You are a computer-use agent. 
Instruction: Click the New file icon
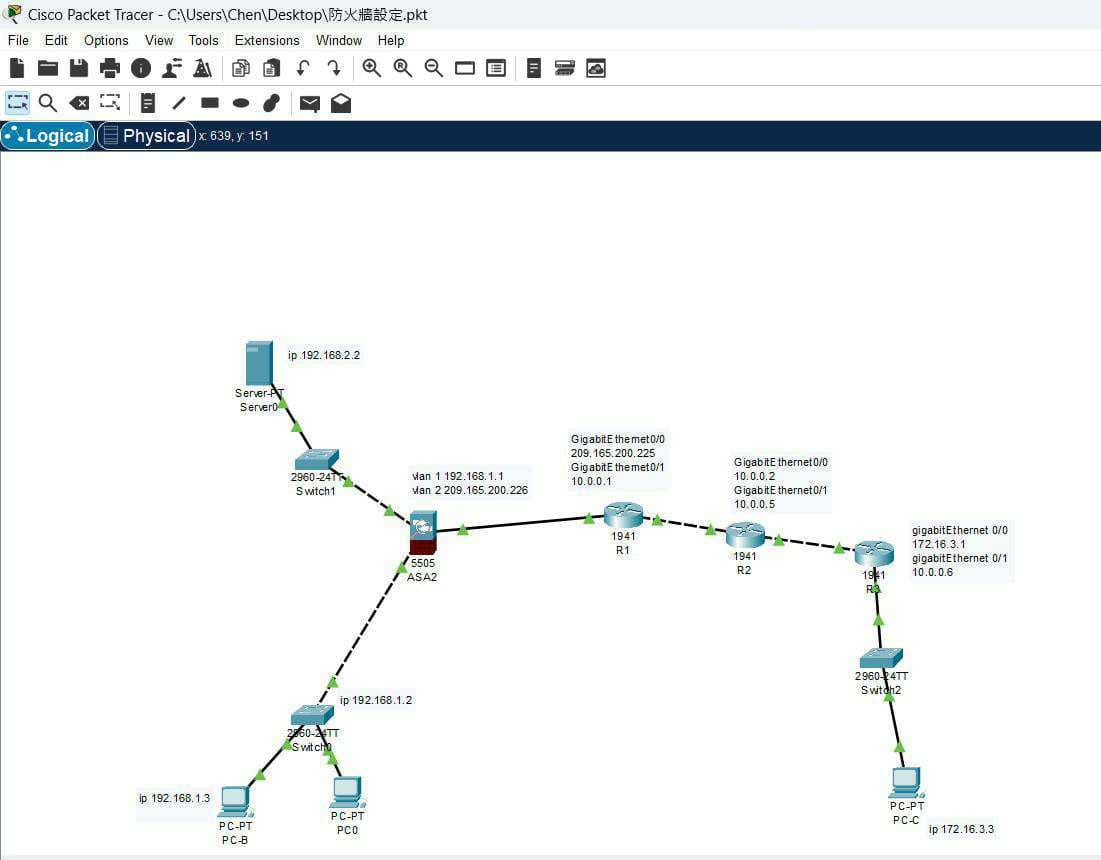(18, 68)
